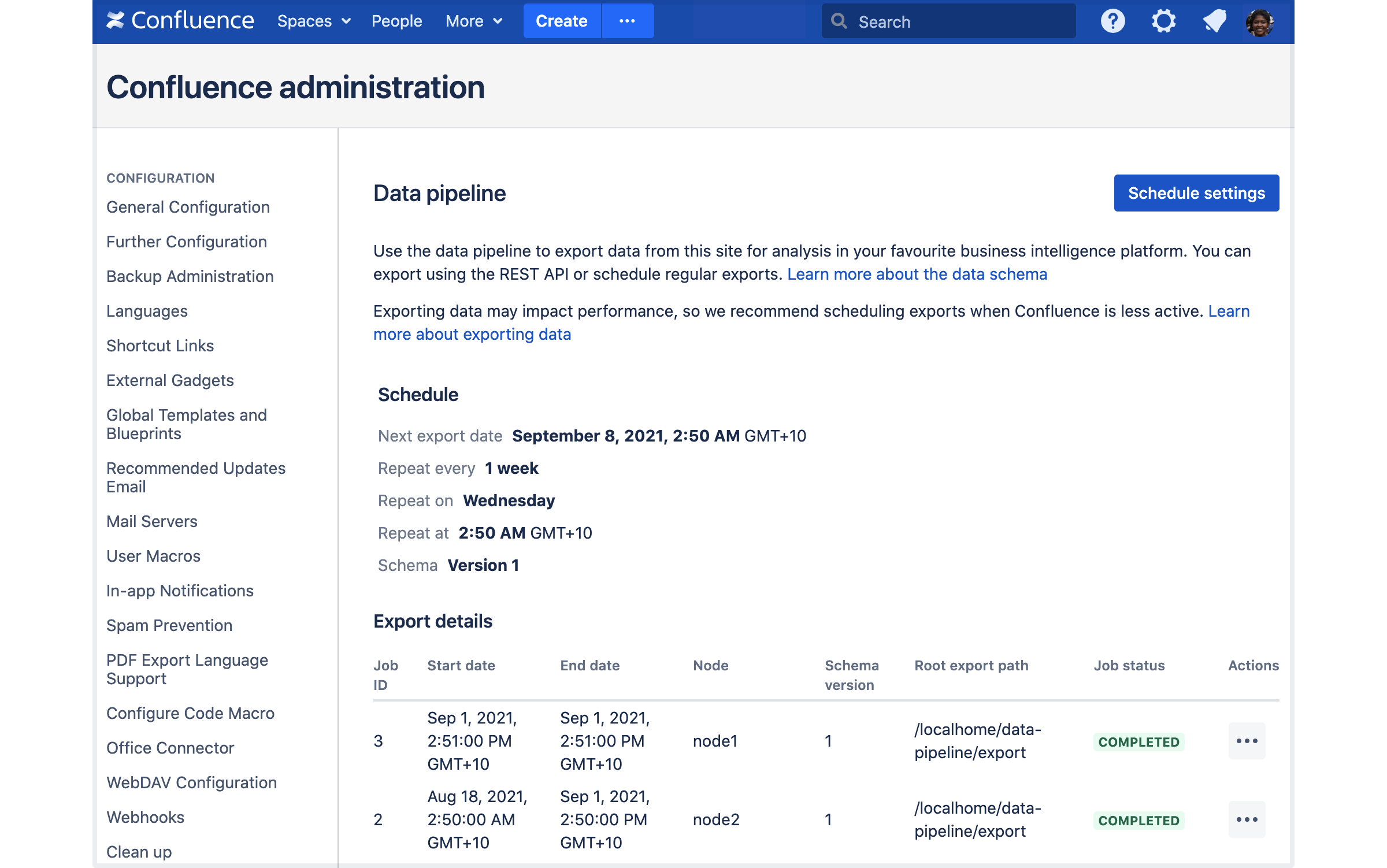This screenshot has height=868, width=1387.
Task: Open WebDAV Configuration
Action: point(191,782)
